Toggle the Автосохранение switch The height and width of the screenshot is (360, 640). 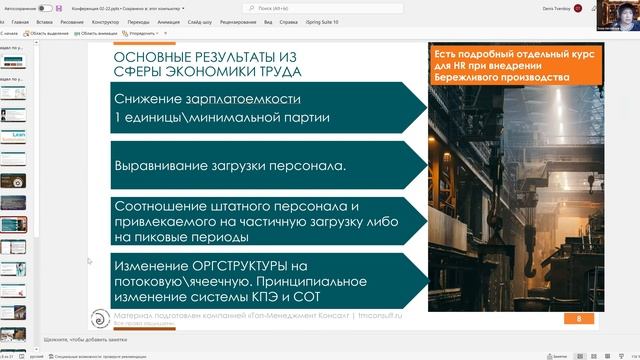[45, 8]
